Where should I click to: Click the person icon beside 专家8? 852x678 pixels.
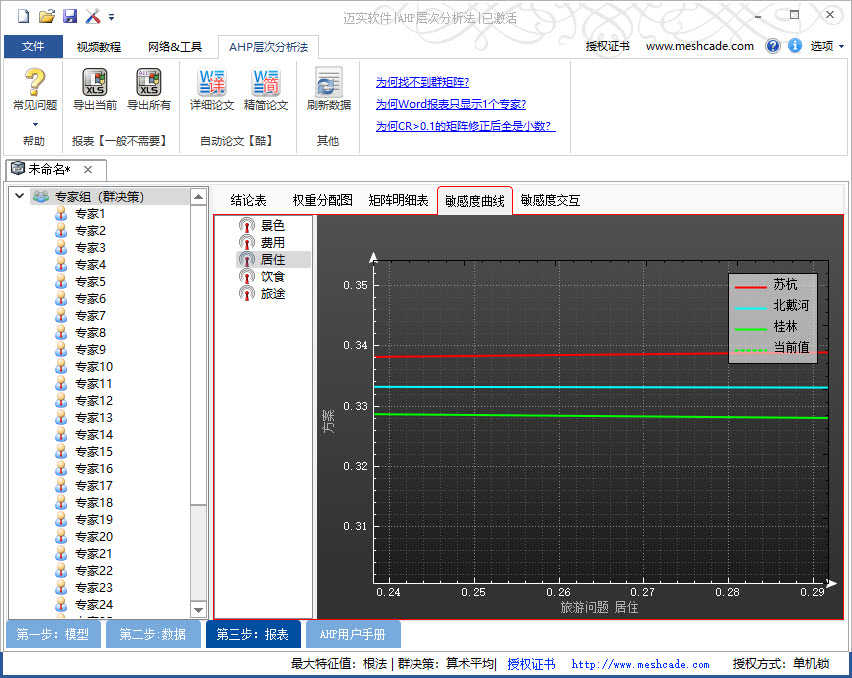coord(61,332)
